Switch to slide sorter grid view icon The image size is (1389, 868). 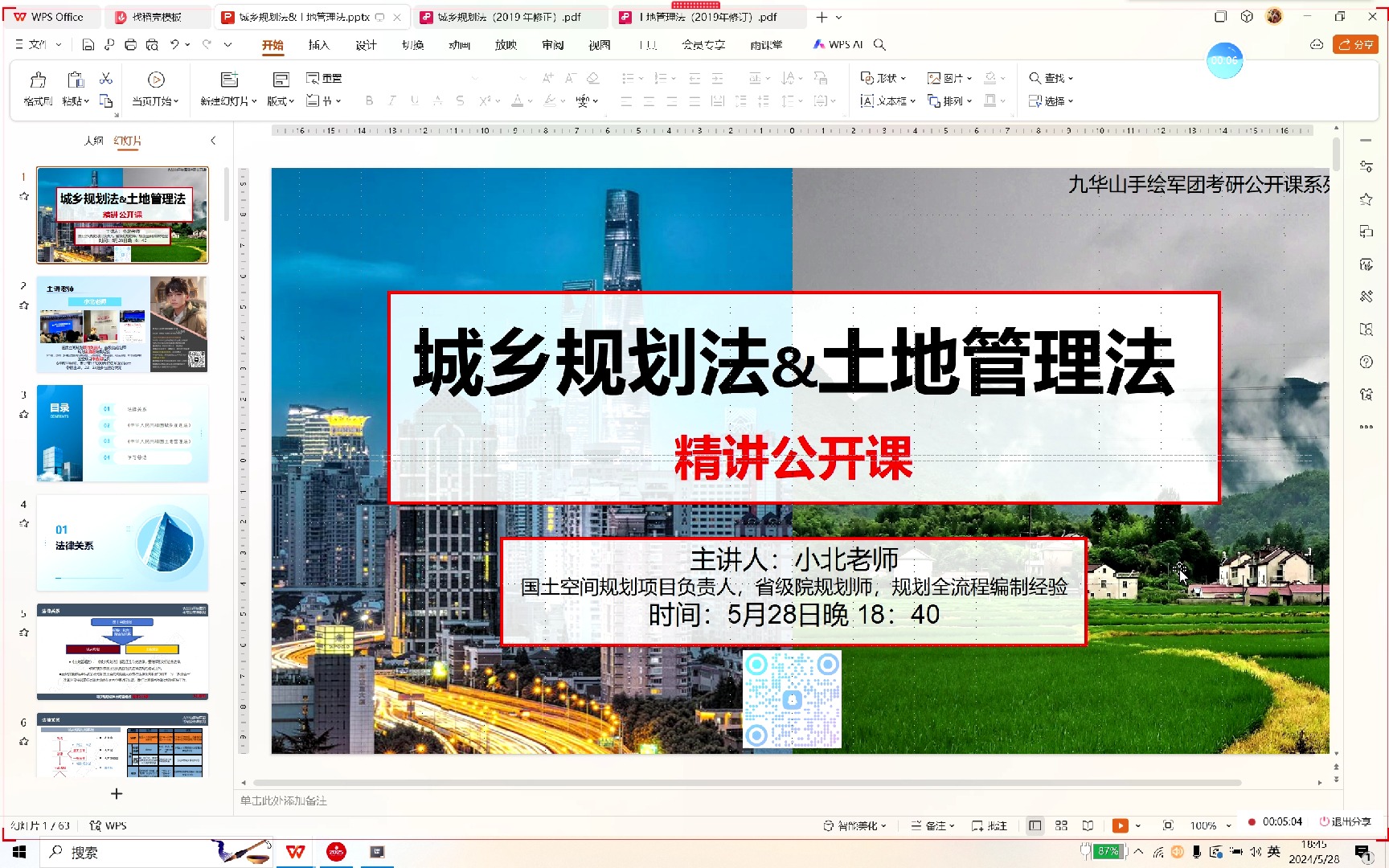click(x=1061, y=825)
